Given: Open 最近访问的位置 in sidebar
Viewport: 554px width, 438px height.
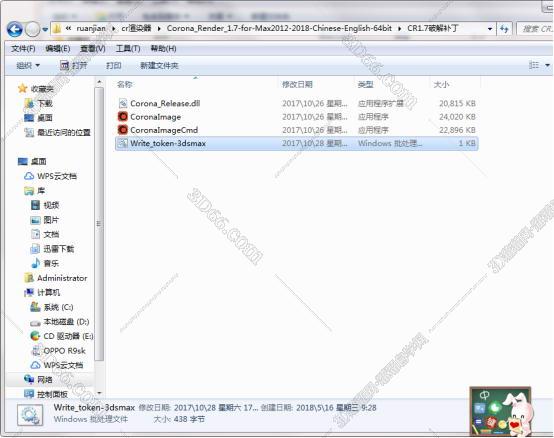Looking at the screenshot, I should point(57,132).
